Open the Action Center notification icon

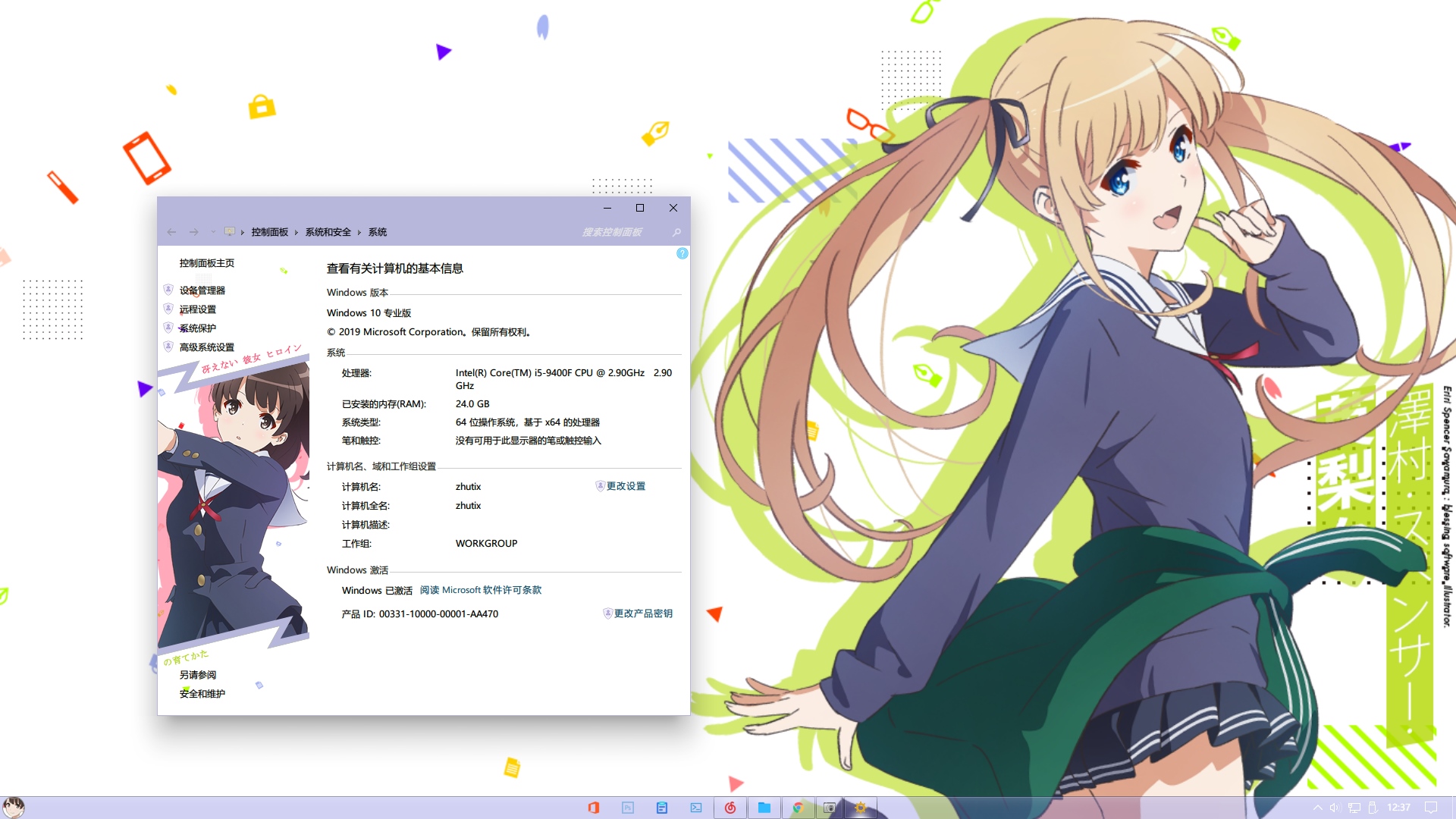tap(1431, 808)
